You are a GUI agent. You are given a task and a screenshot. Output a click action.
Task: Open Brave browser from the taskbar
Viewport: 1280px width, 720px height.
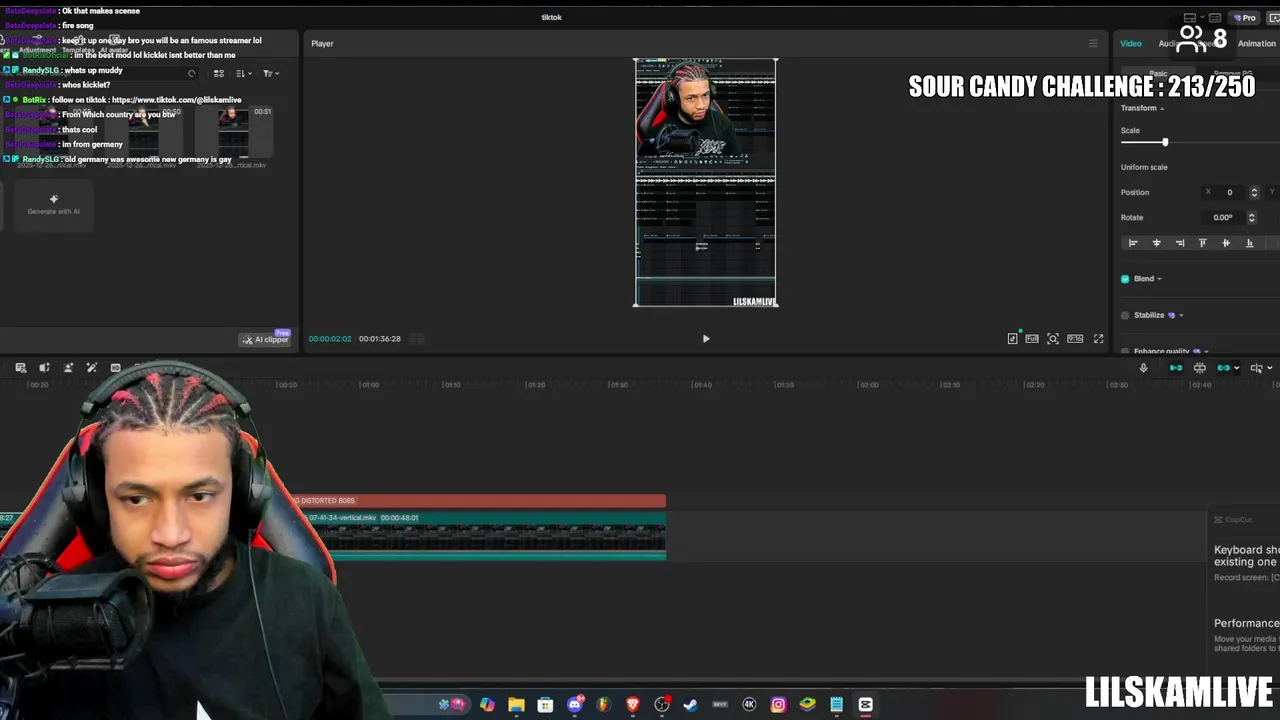point(632,705)
